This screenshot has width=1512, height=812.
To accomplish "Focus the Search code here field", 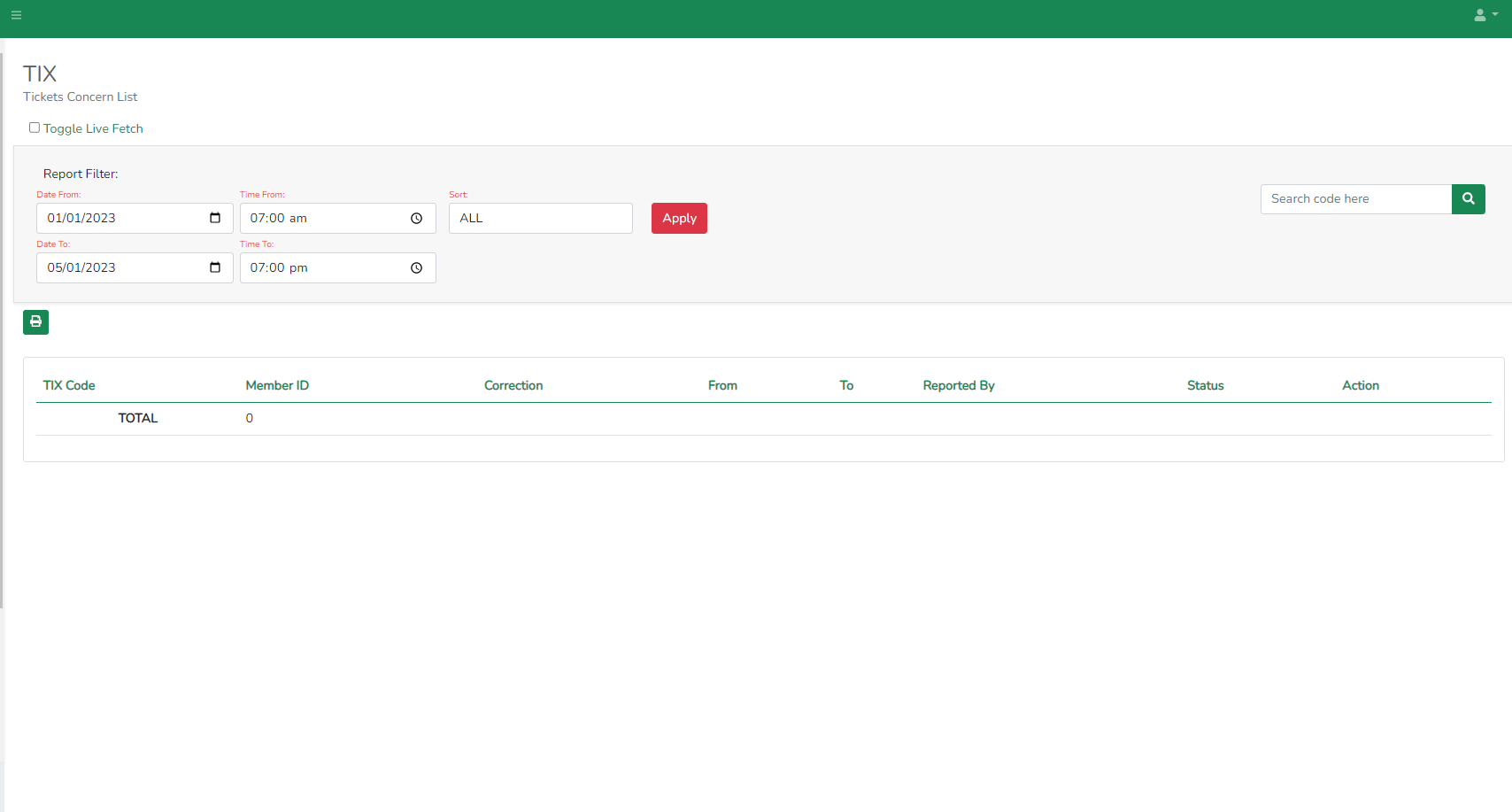I will coord(1355,199).
